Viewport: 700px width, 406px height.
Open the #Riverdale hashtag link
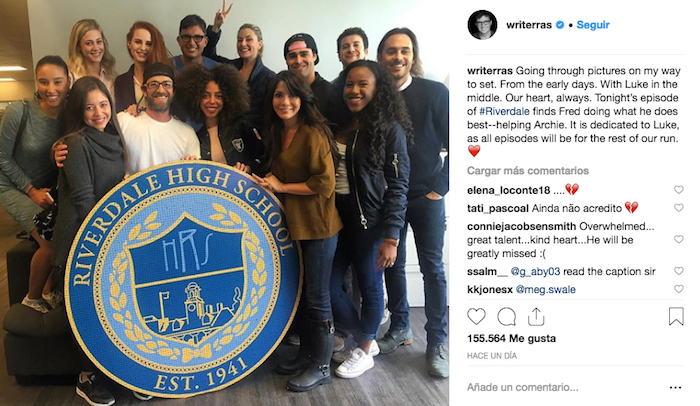pyautogui.click(x=504, y=111)
